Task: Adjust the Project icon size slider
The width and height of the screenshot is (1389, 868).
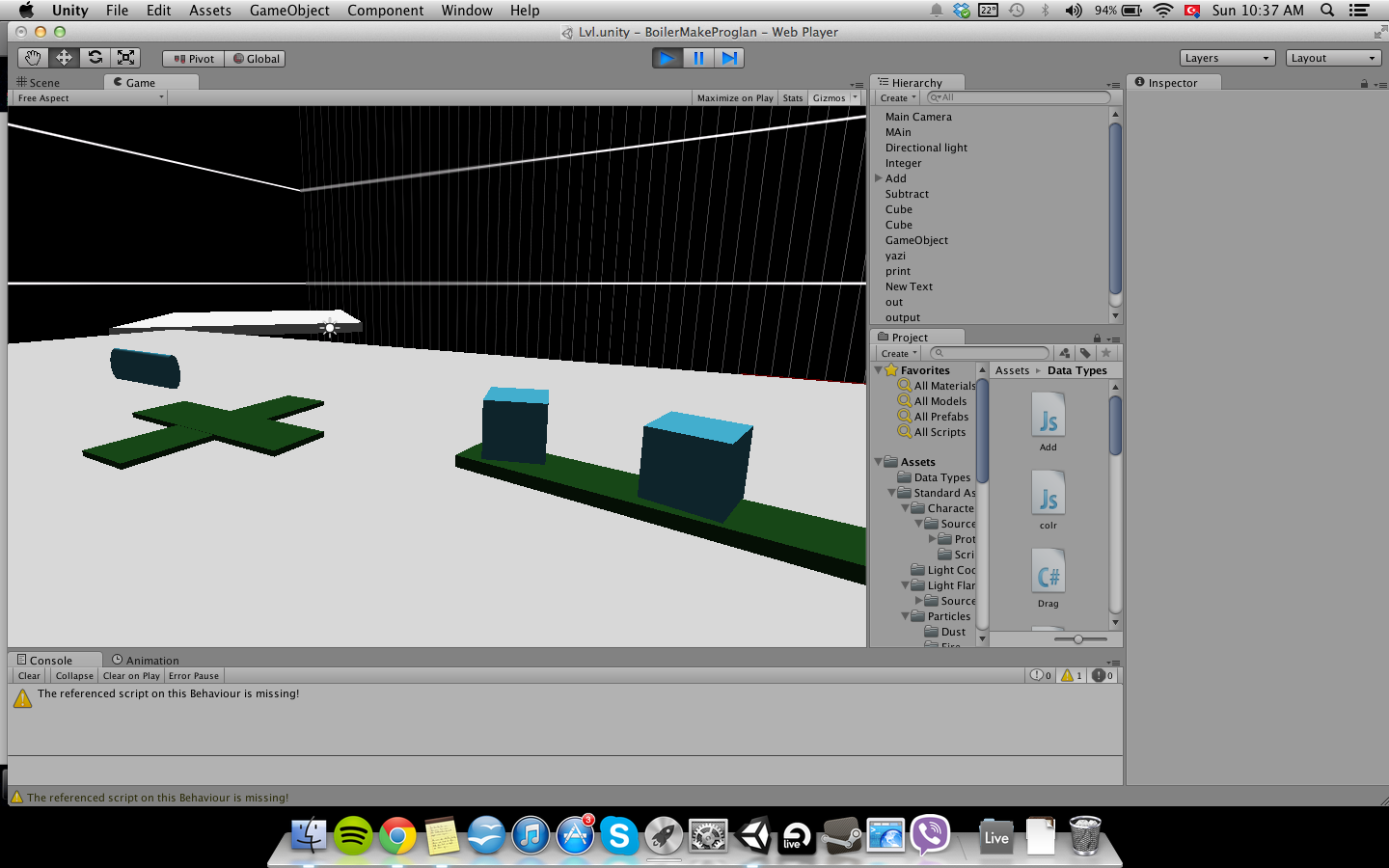Action: [1078, 639]
